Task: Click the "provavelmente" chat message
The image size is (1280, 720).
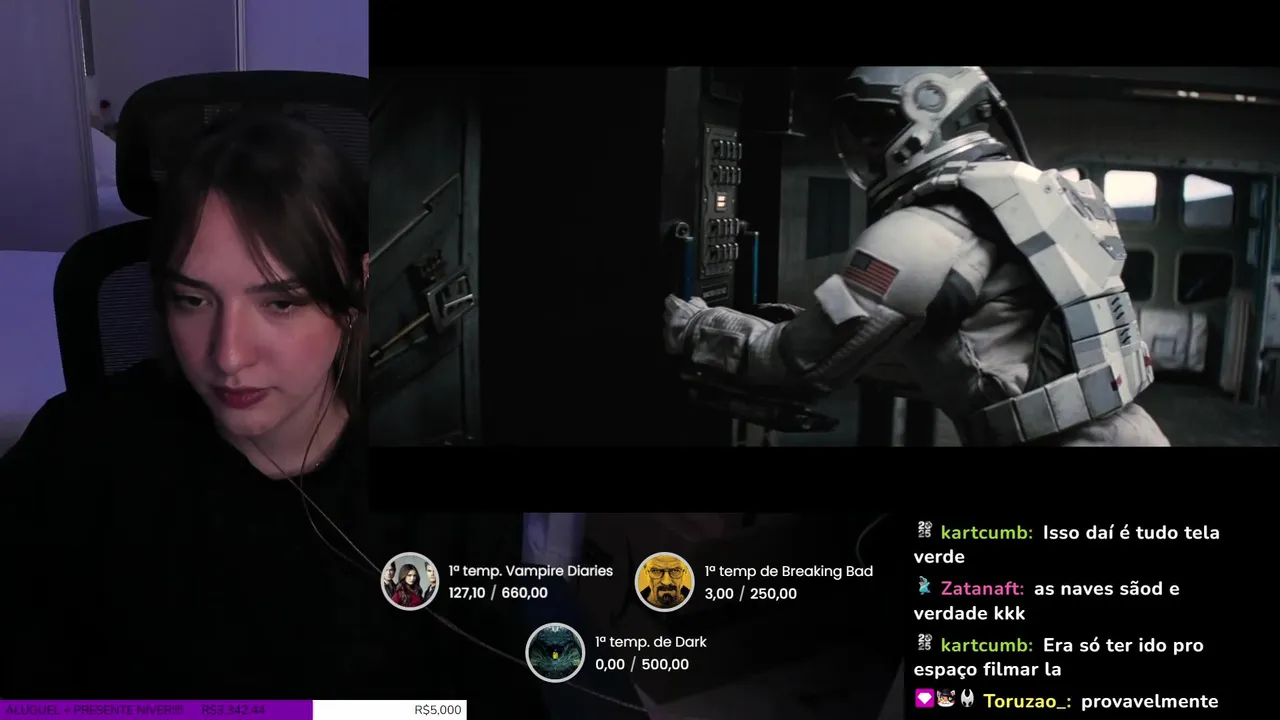Action: coord(1149,701)
